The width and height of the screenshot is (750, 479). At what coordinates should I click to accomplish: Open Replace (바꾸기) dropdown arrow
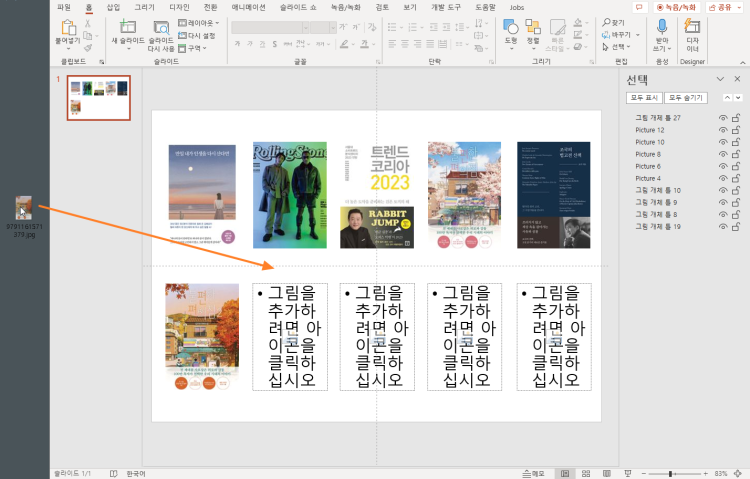click(x=638, y=35)
